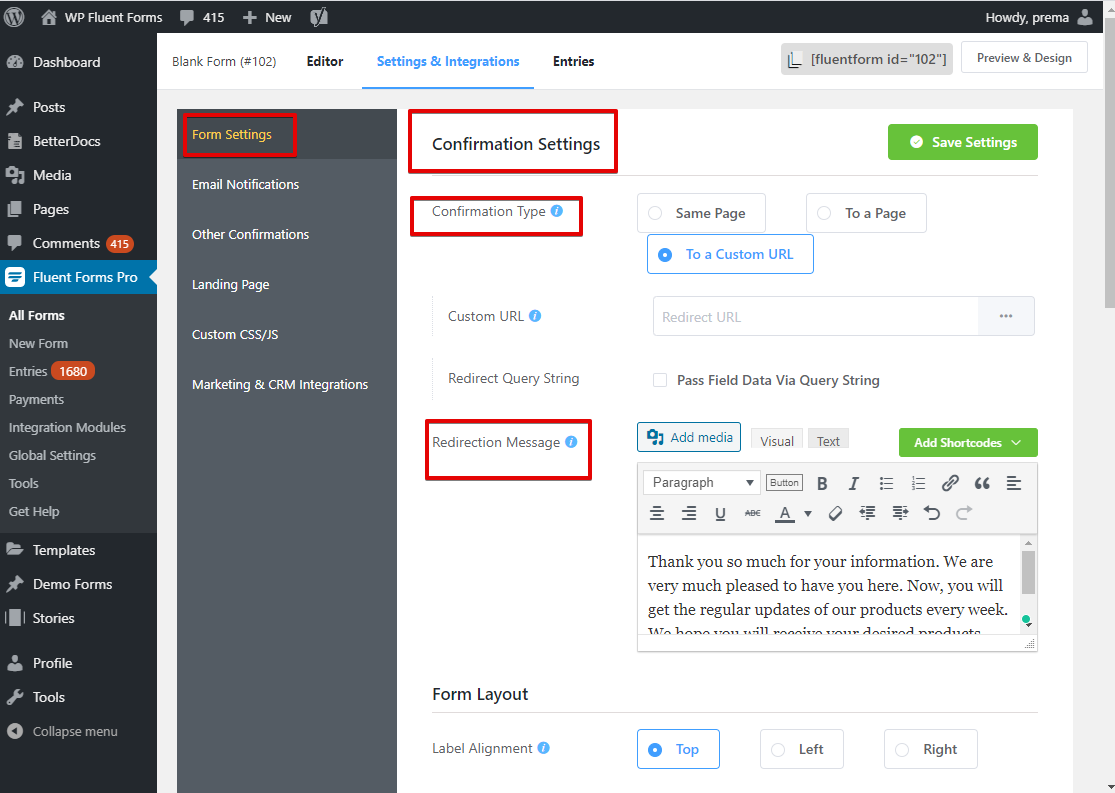This screenshot has height=793, width=1115.
Task: Set label alignment to Top
Action: point(678,750)
